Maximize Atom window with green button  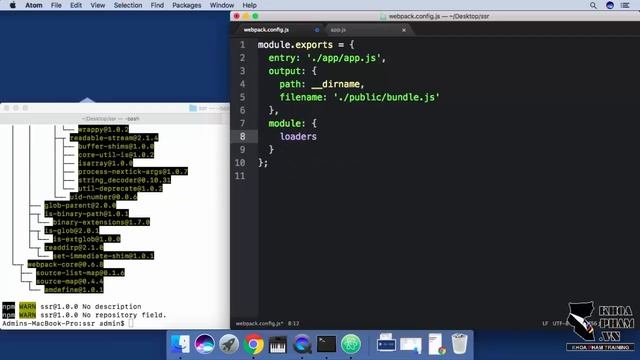pyautogui.click(x=256, y=16)
